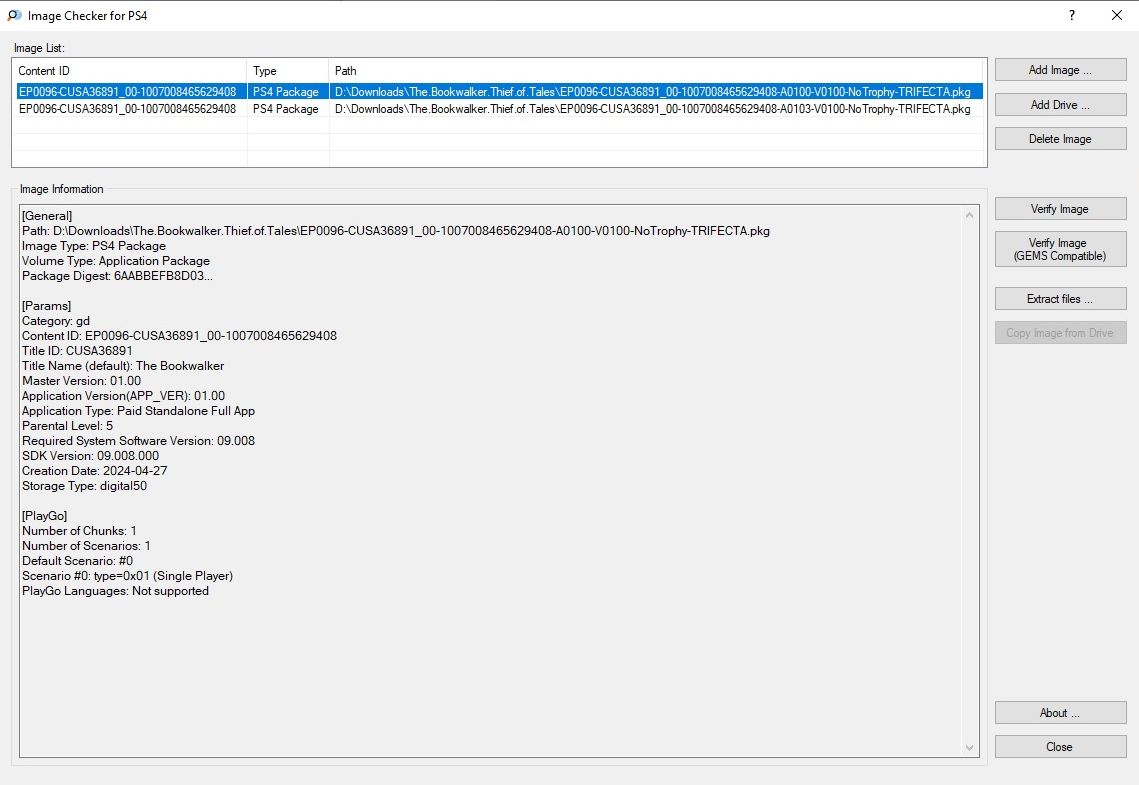The height and width of the screenshot is (785, 1139).
Task: Click the Application Version(APP_VER) line
Action: point(123,396)
